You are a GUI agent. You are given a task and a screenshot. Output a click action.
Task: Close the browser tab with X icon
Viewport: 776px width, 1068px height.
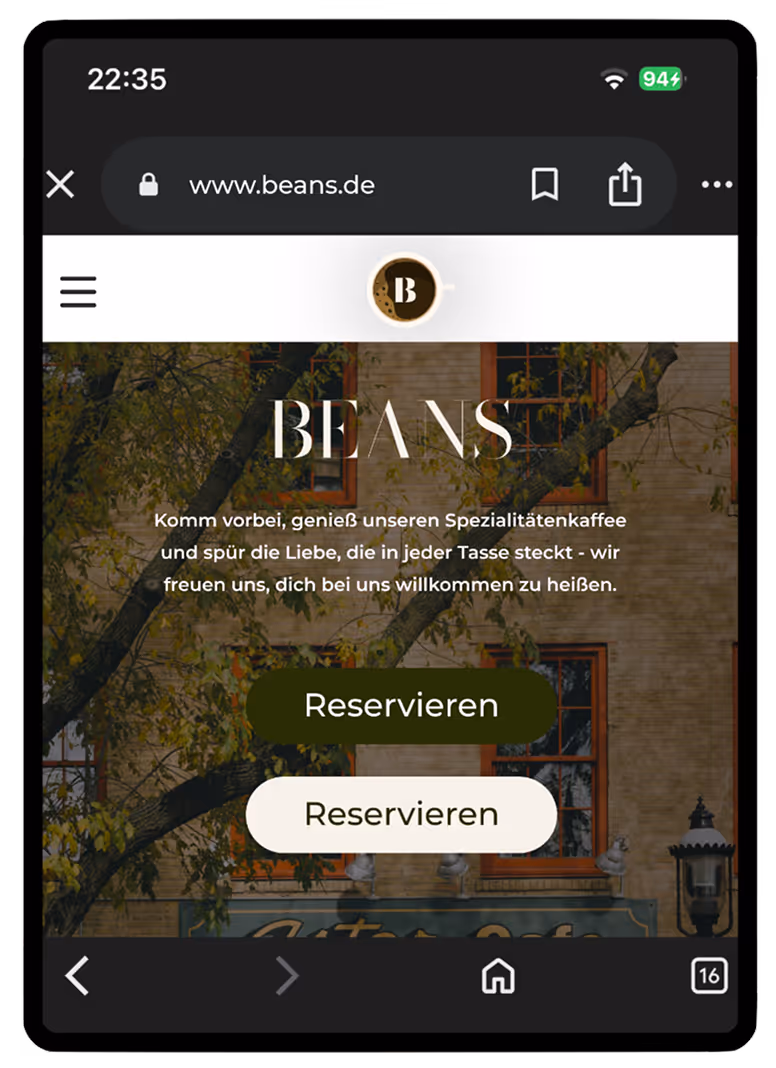(60, 185)
